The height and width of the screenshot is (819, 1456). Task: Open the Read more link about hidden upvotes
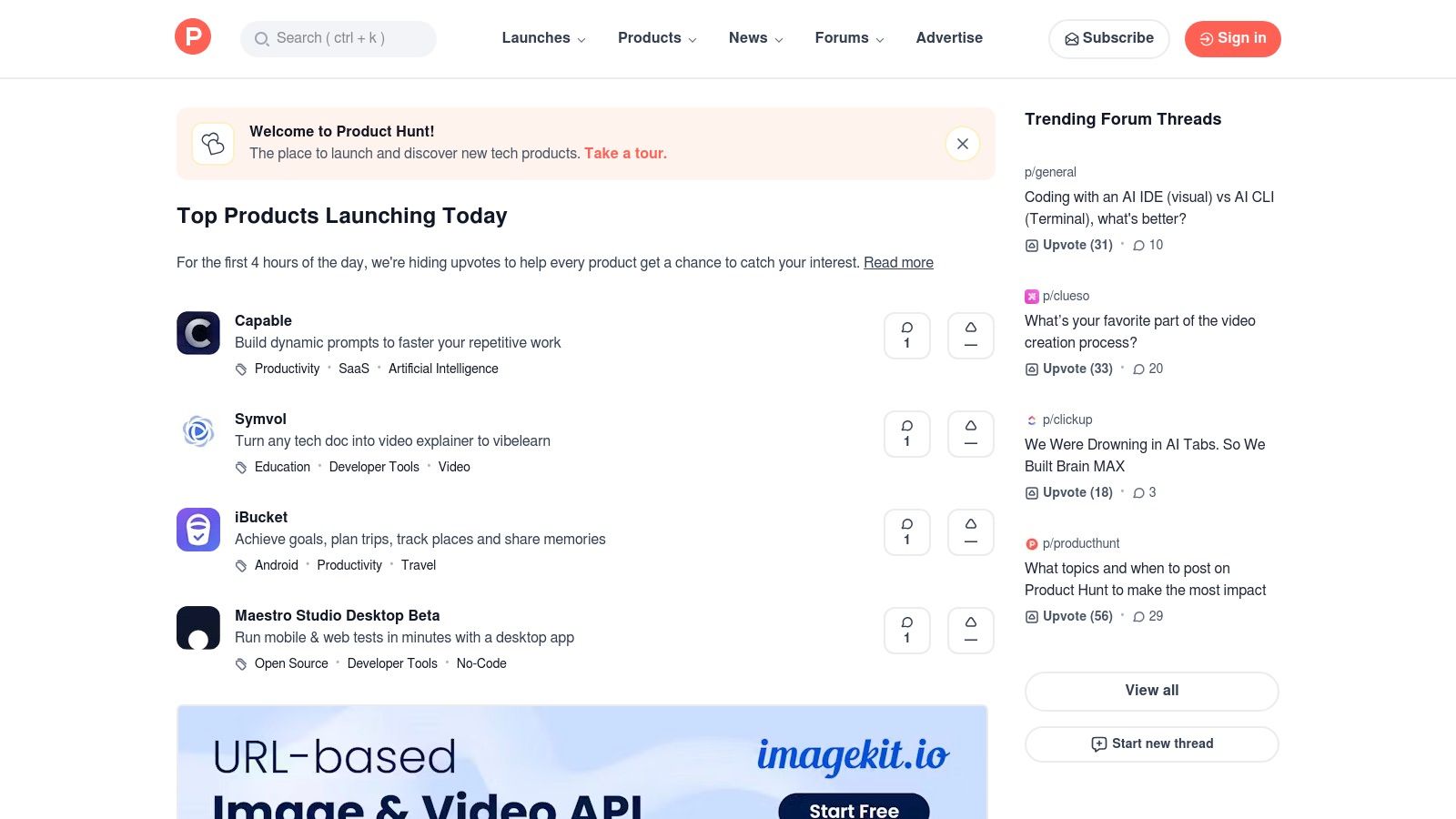pos(898,262)
